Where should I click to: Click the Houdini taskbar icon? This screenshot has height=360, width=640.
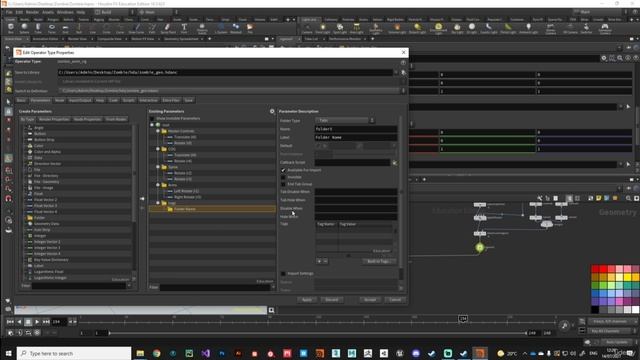480,353
